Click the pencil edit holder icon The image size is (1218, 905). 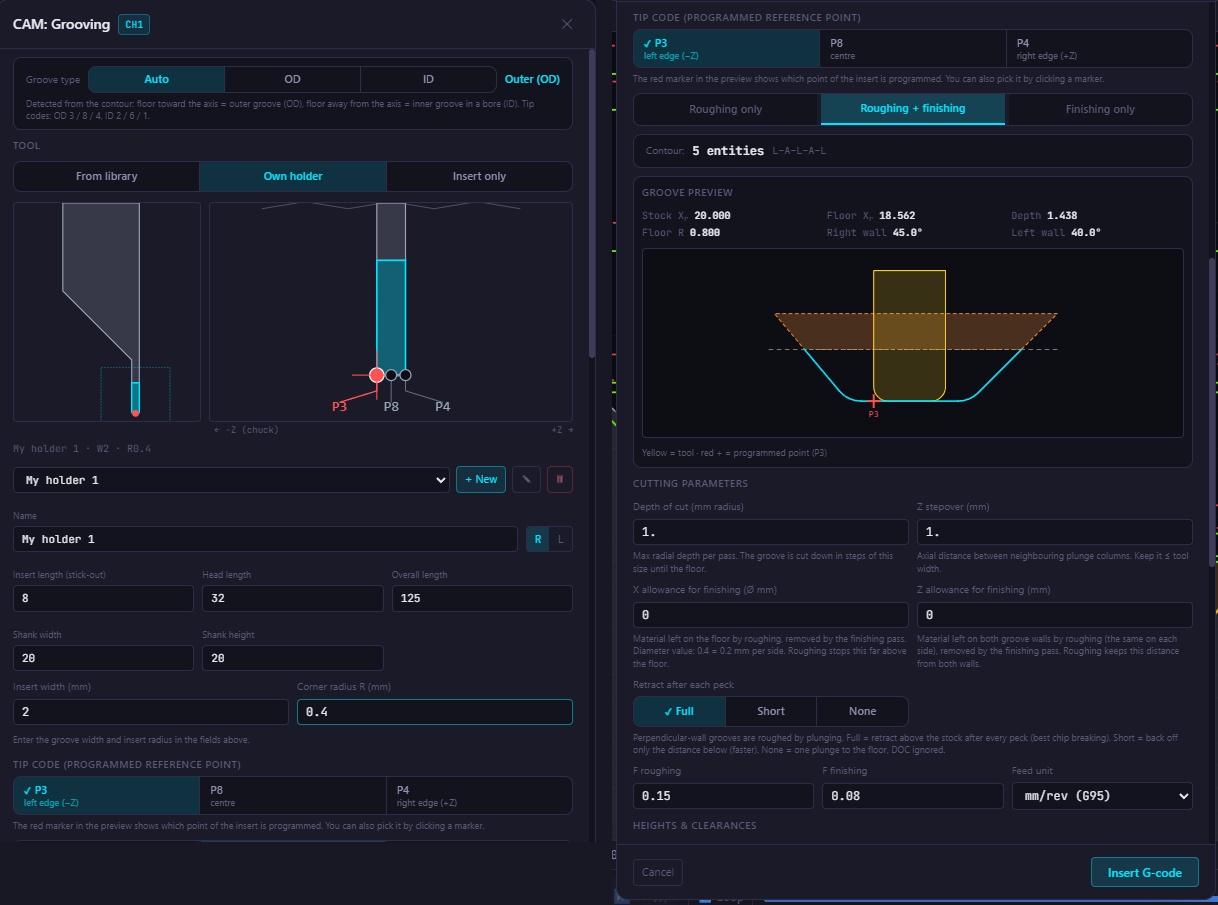click(526, 479)
